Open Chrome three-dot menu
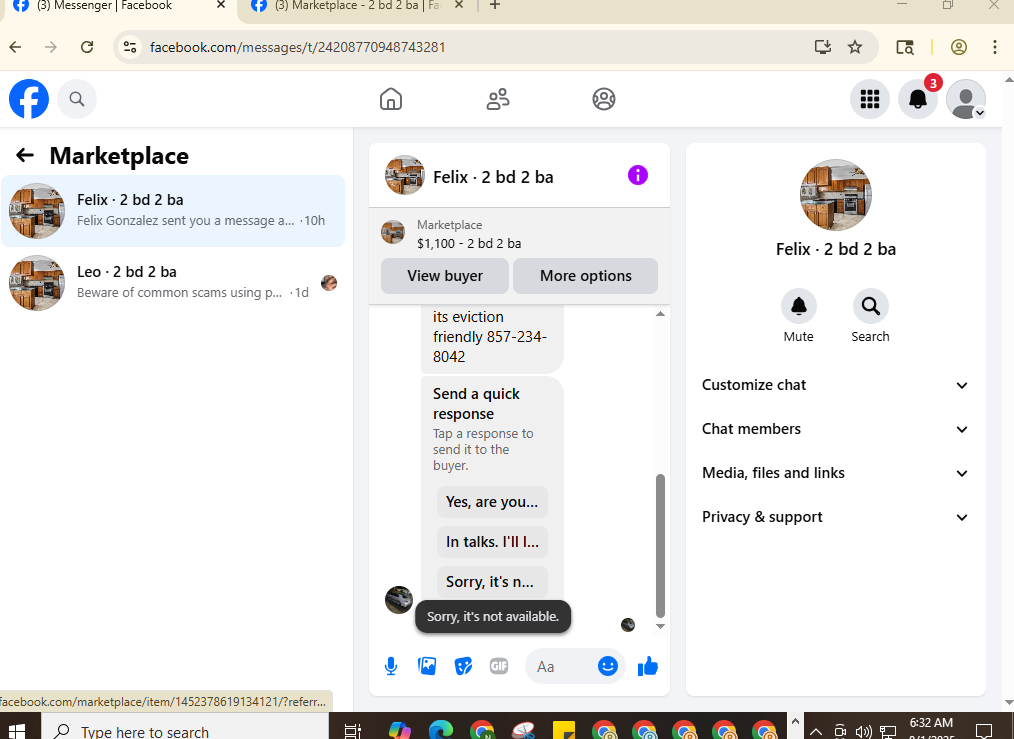The width and height of the screenshot is (1014, 739). click(x=995, y=47)
